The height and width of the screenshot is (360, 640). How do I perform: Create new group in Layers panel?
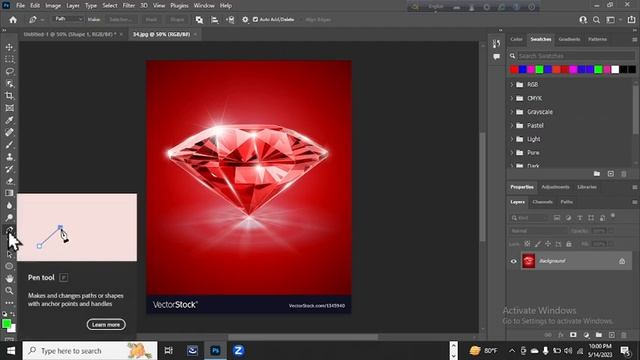pos(599,335)
